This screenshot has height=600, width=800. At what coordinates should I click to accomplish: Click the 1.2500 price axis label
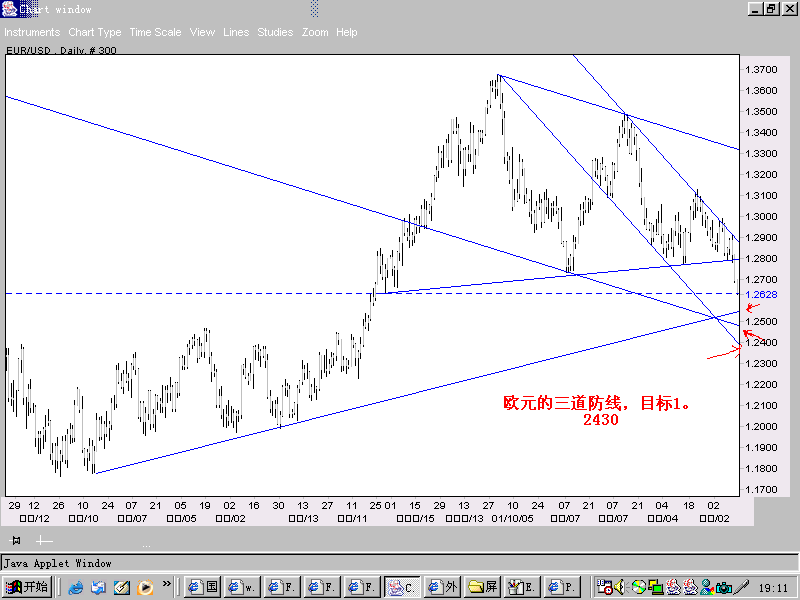[x=761, y=321]
